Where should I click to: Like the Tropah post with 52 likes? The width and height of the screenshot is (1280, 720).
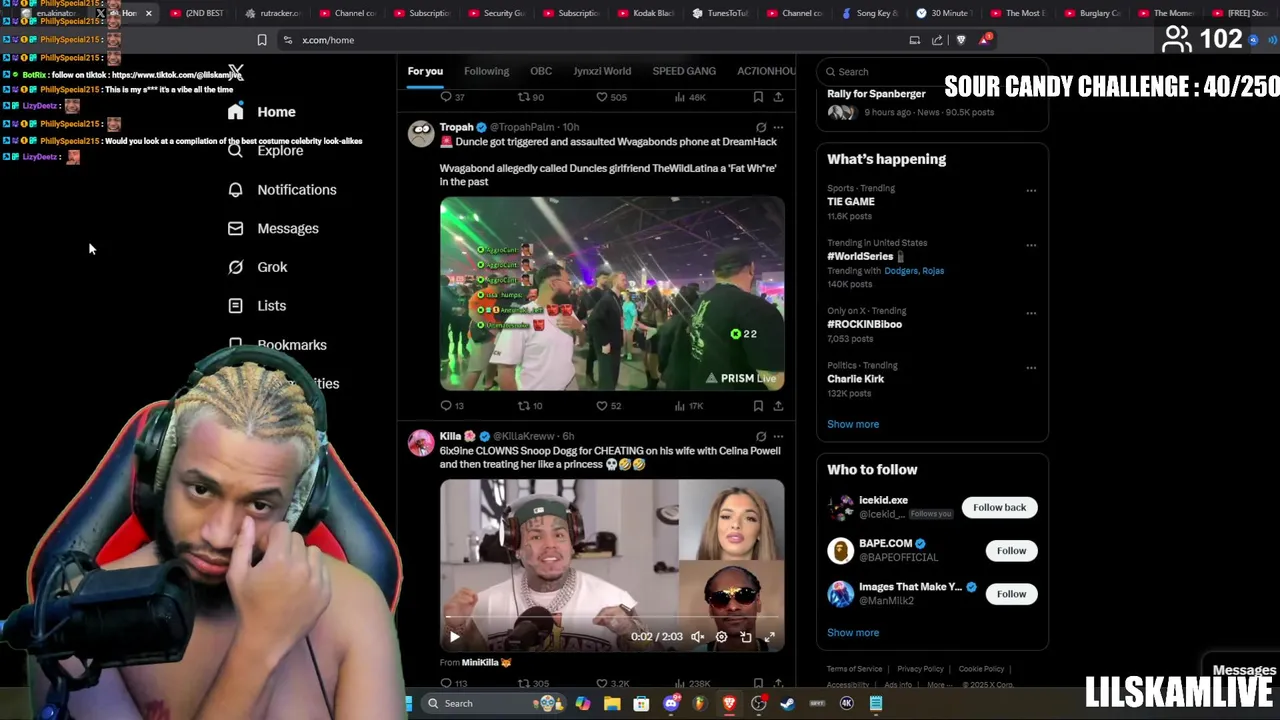click(609, 405)
